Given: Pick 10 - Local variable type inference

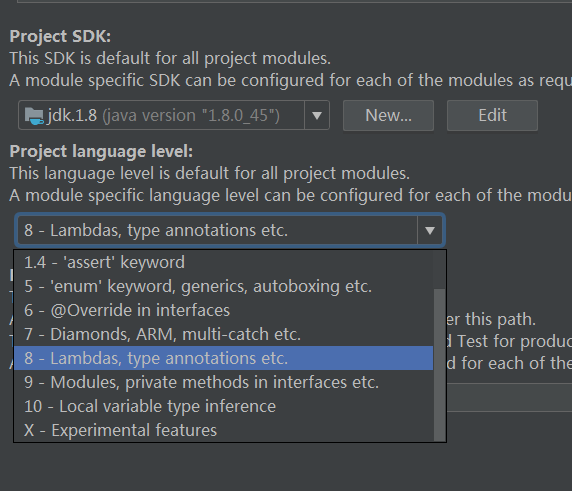Looking at the screenshot, I should point(223,406).
